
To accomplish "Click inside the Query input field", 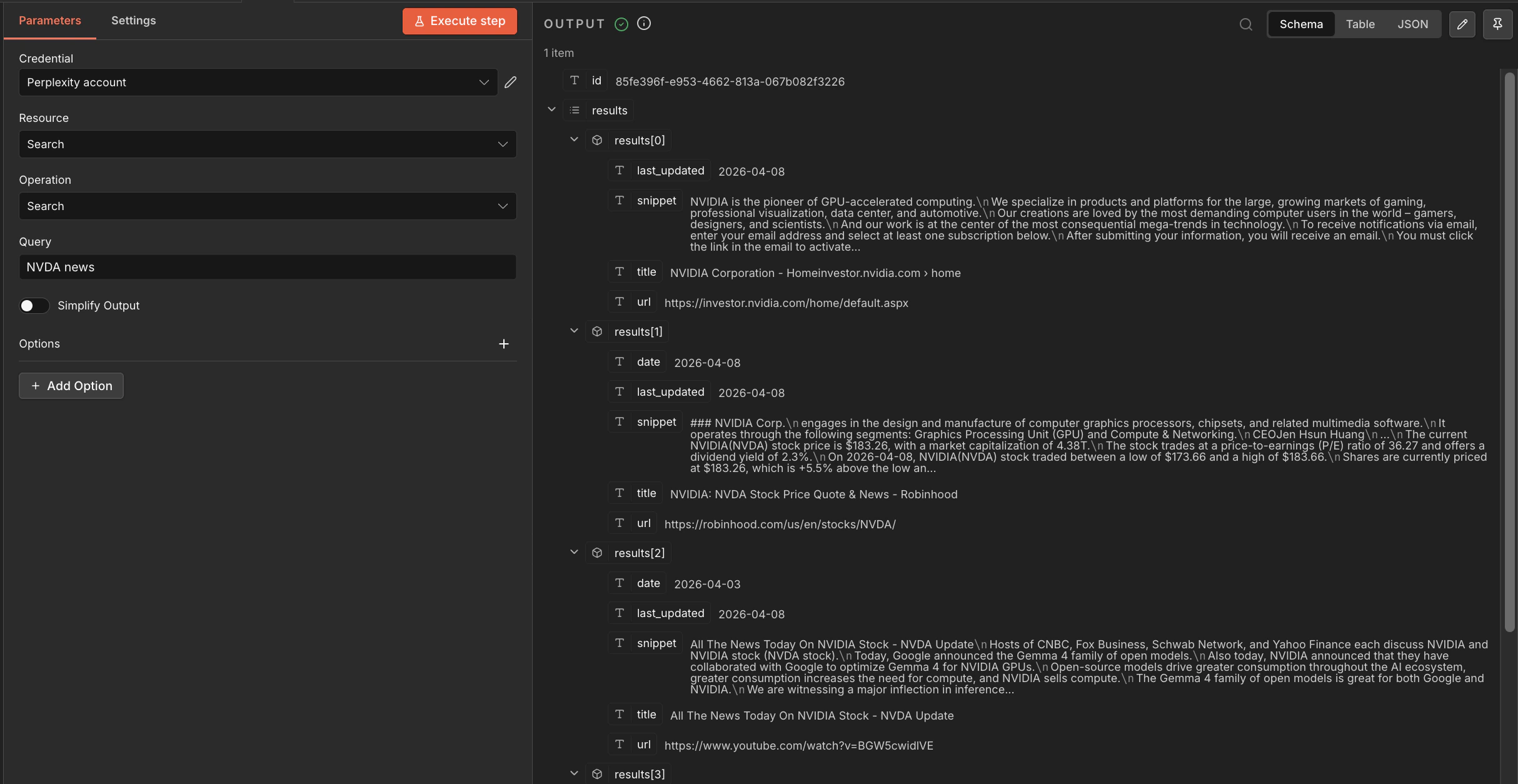I will [267, 266].
